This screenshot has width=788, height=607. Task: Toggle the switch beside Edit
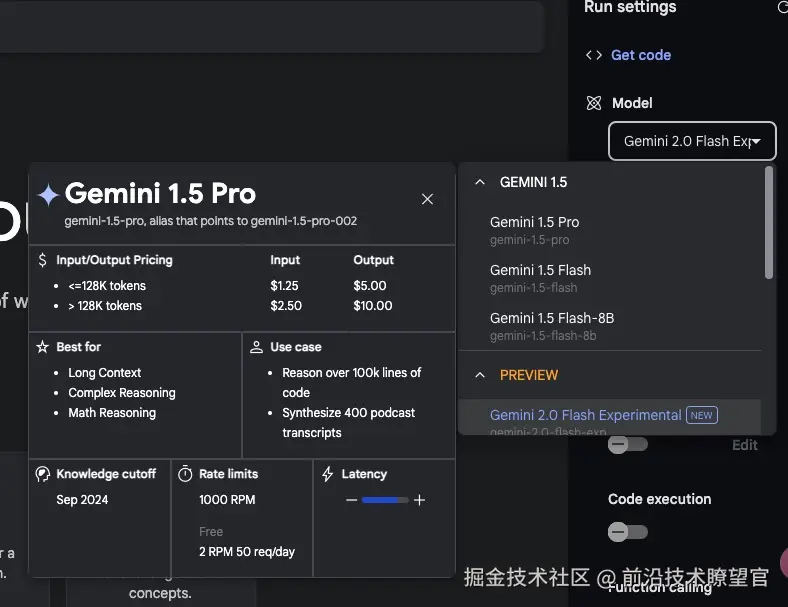(627, 444)
